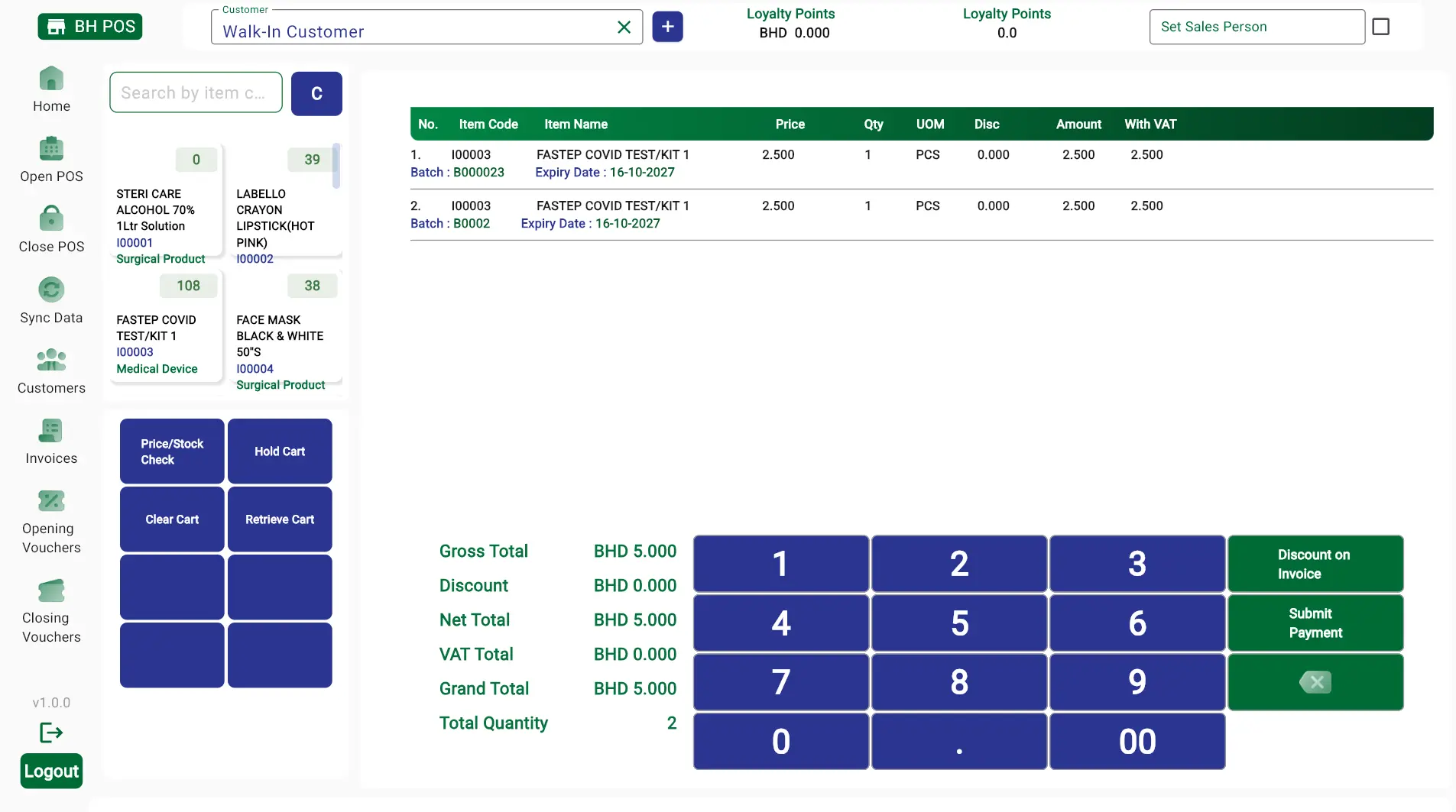Open the Home icon in sidebar

[x=51, y=79]
